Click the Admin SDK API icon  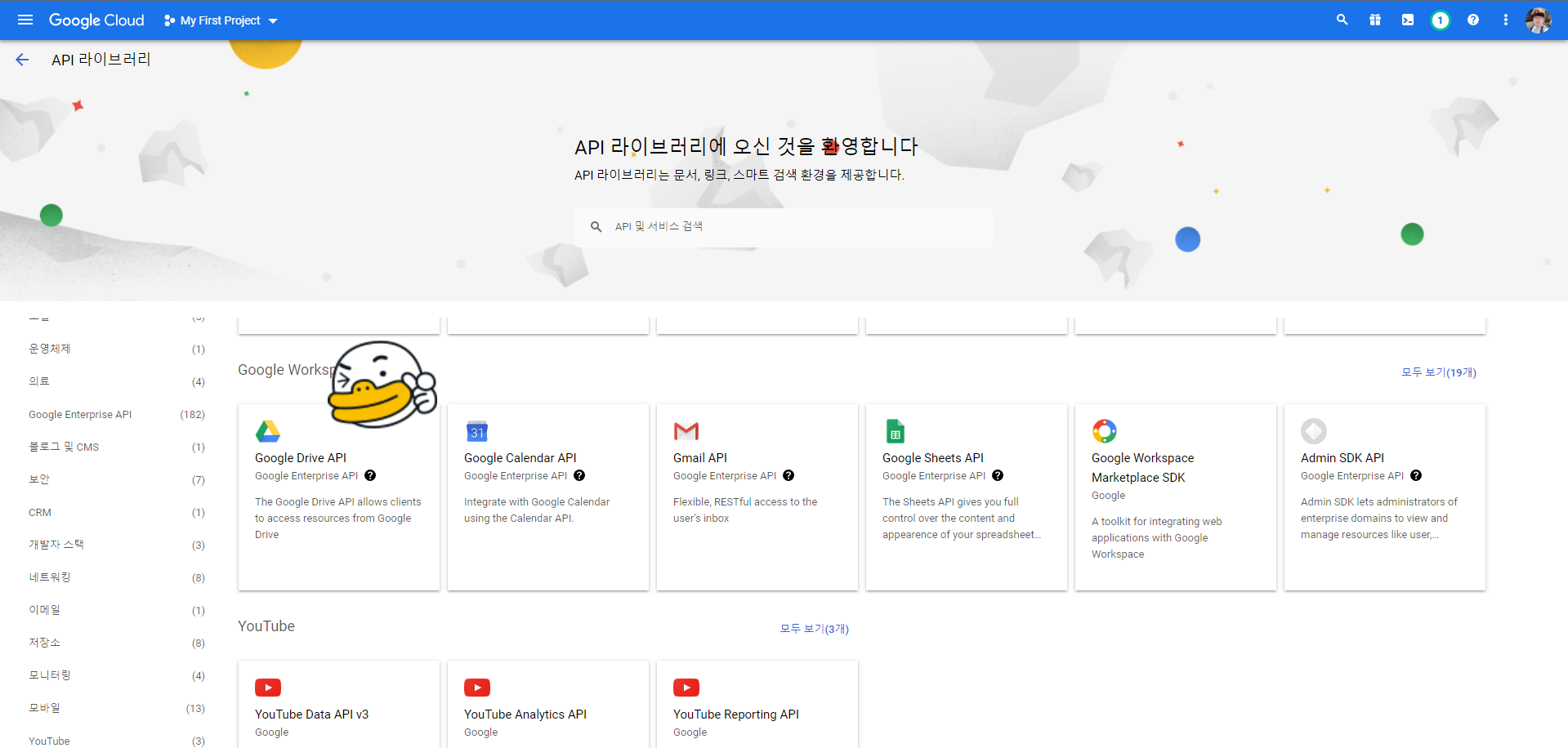tap(1314, 430)
